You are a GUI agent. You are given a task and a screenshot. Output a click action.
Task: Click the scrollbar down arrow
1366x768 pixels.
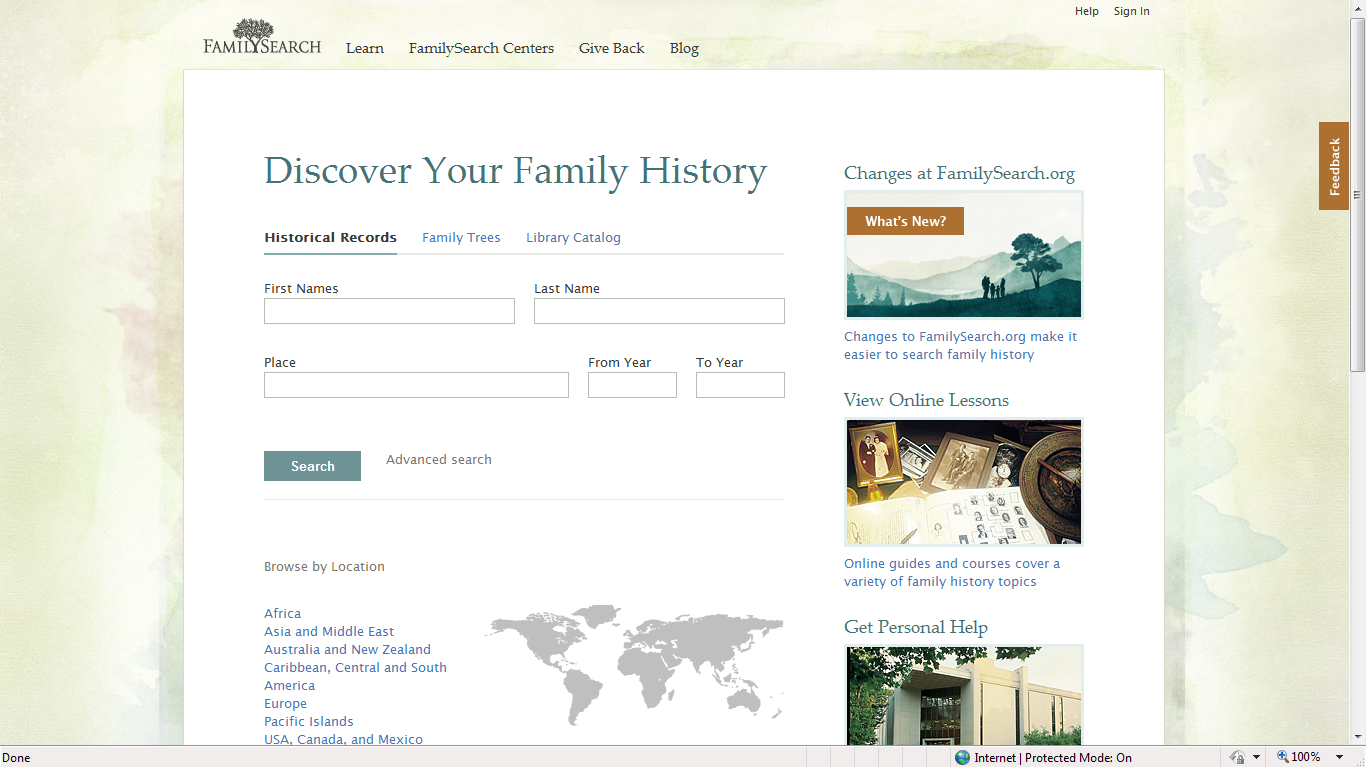tap(1357, 737)
